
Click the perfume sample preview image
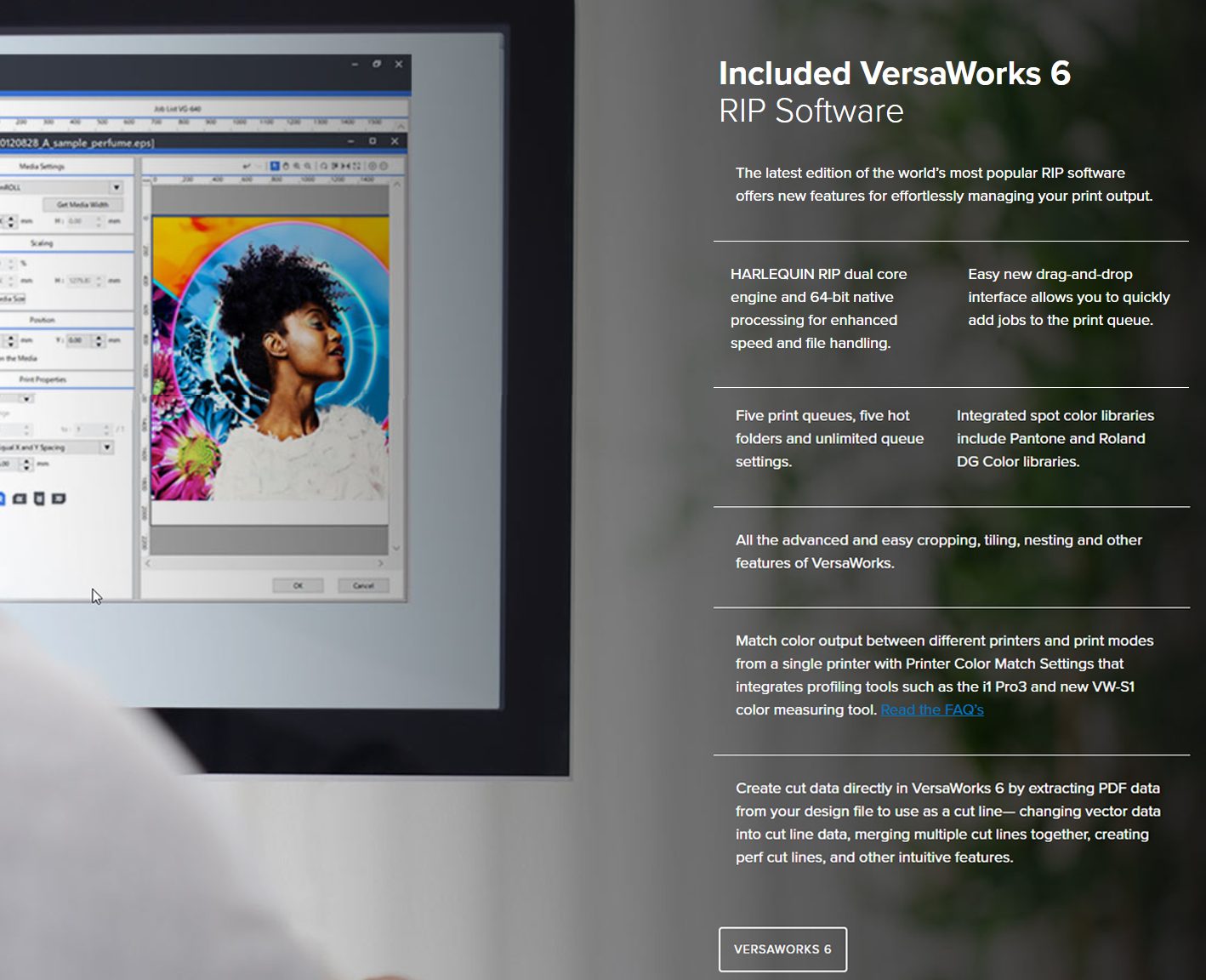point(270,358)
